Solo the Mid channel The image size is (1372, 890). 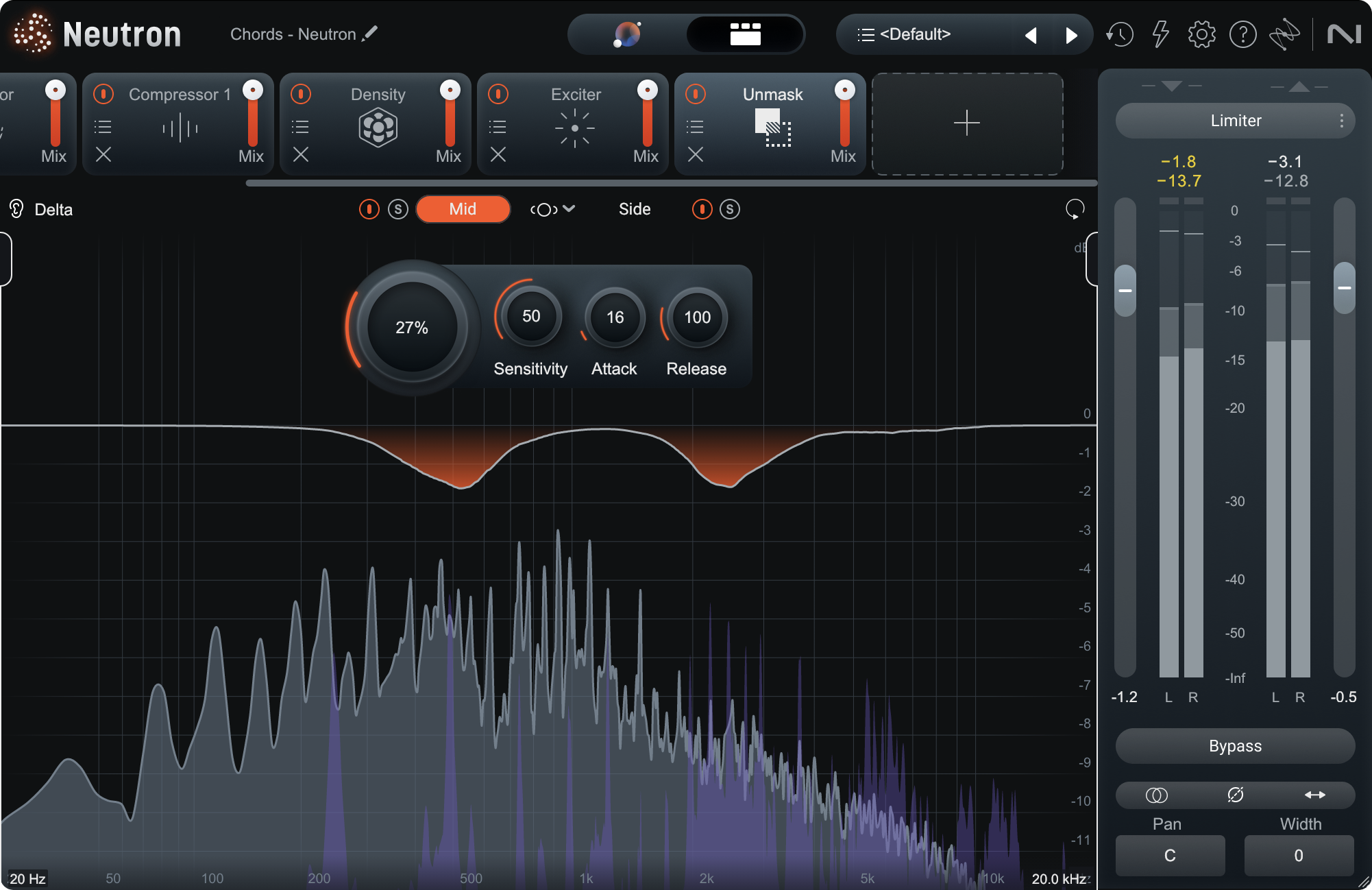(398, 209)
